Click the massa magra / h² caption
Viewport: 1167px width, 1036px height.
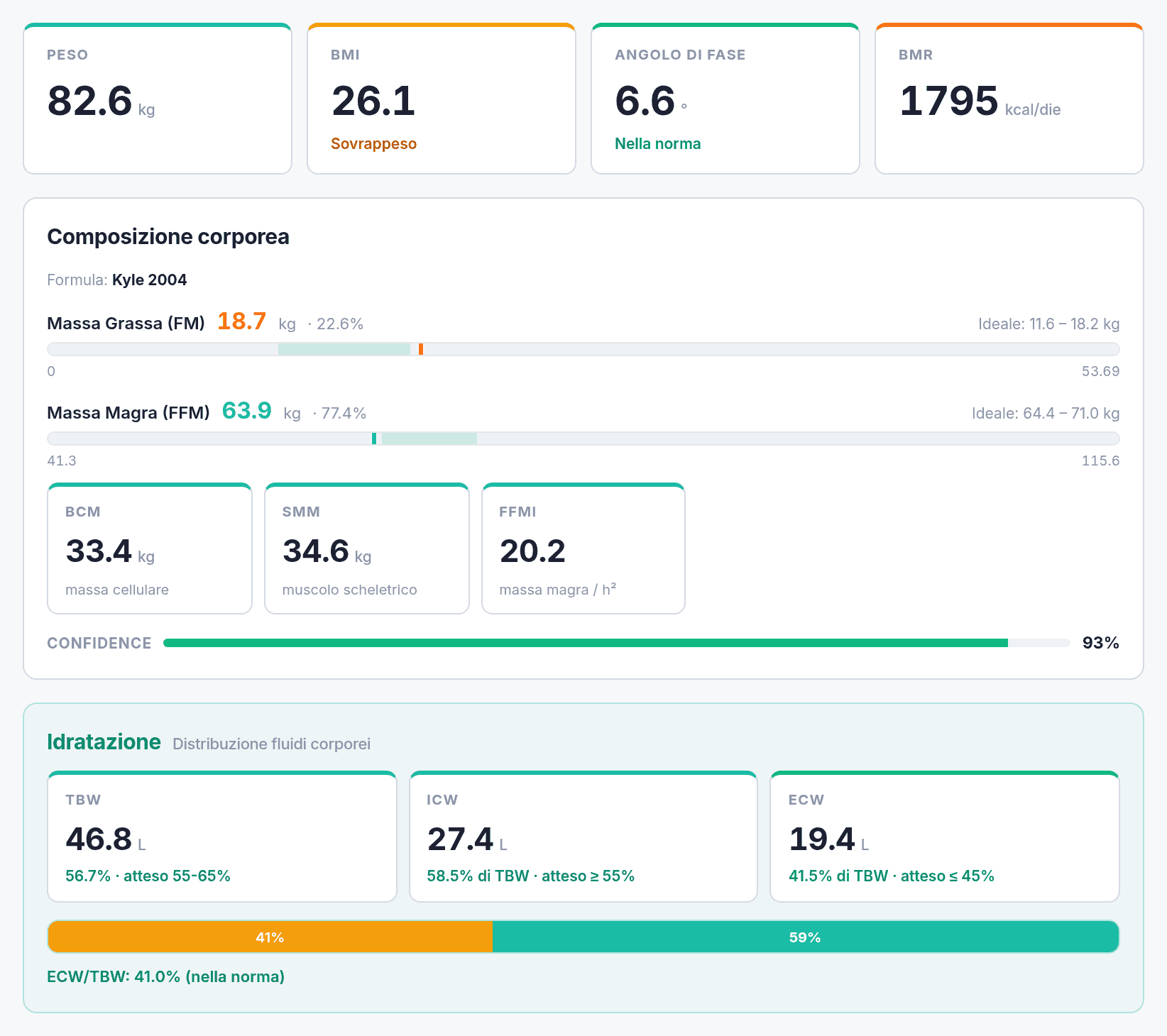[x=558, y=590]
